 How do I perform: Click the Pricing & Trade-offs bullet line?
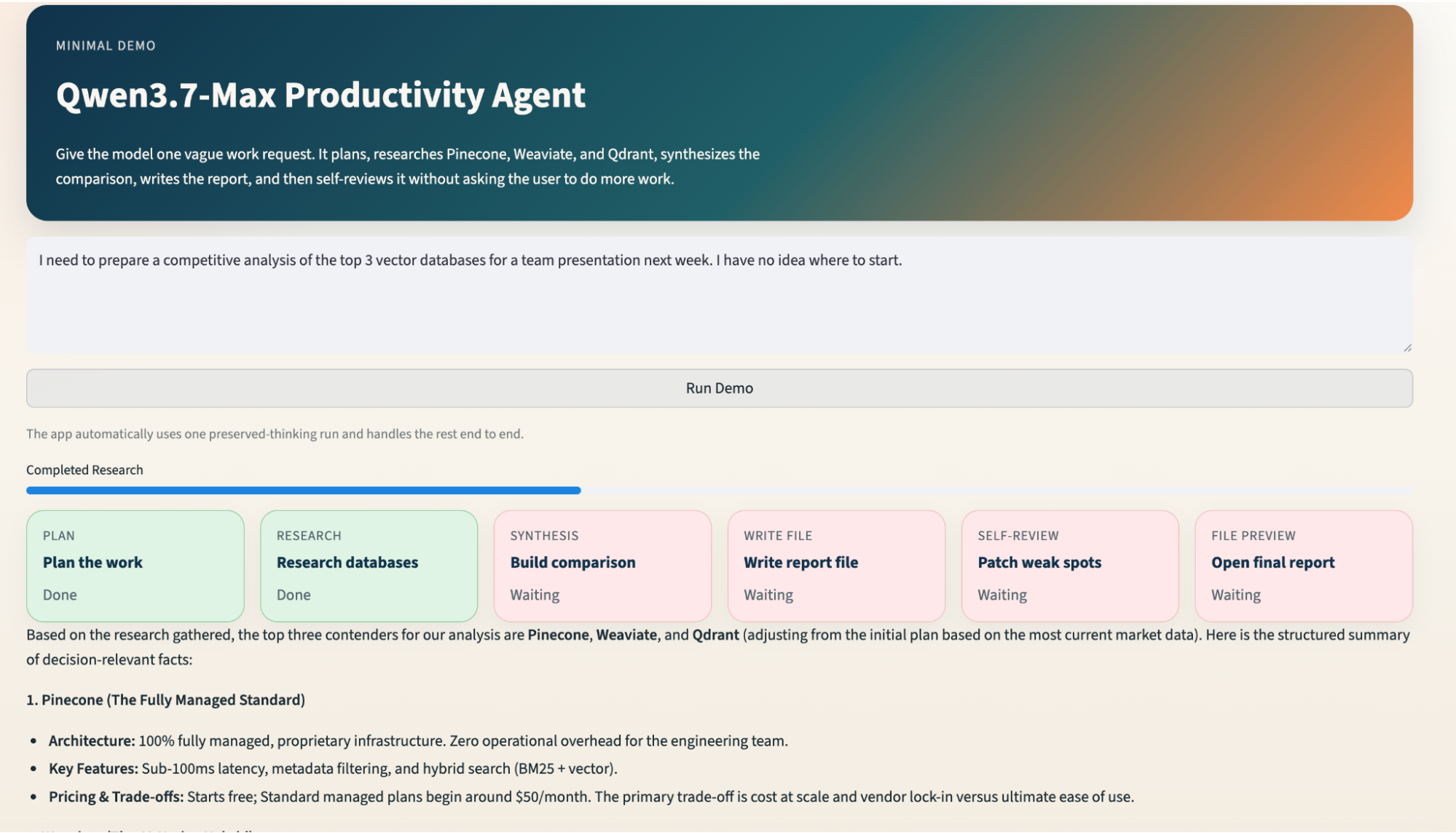pos(591,797)
